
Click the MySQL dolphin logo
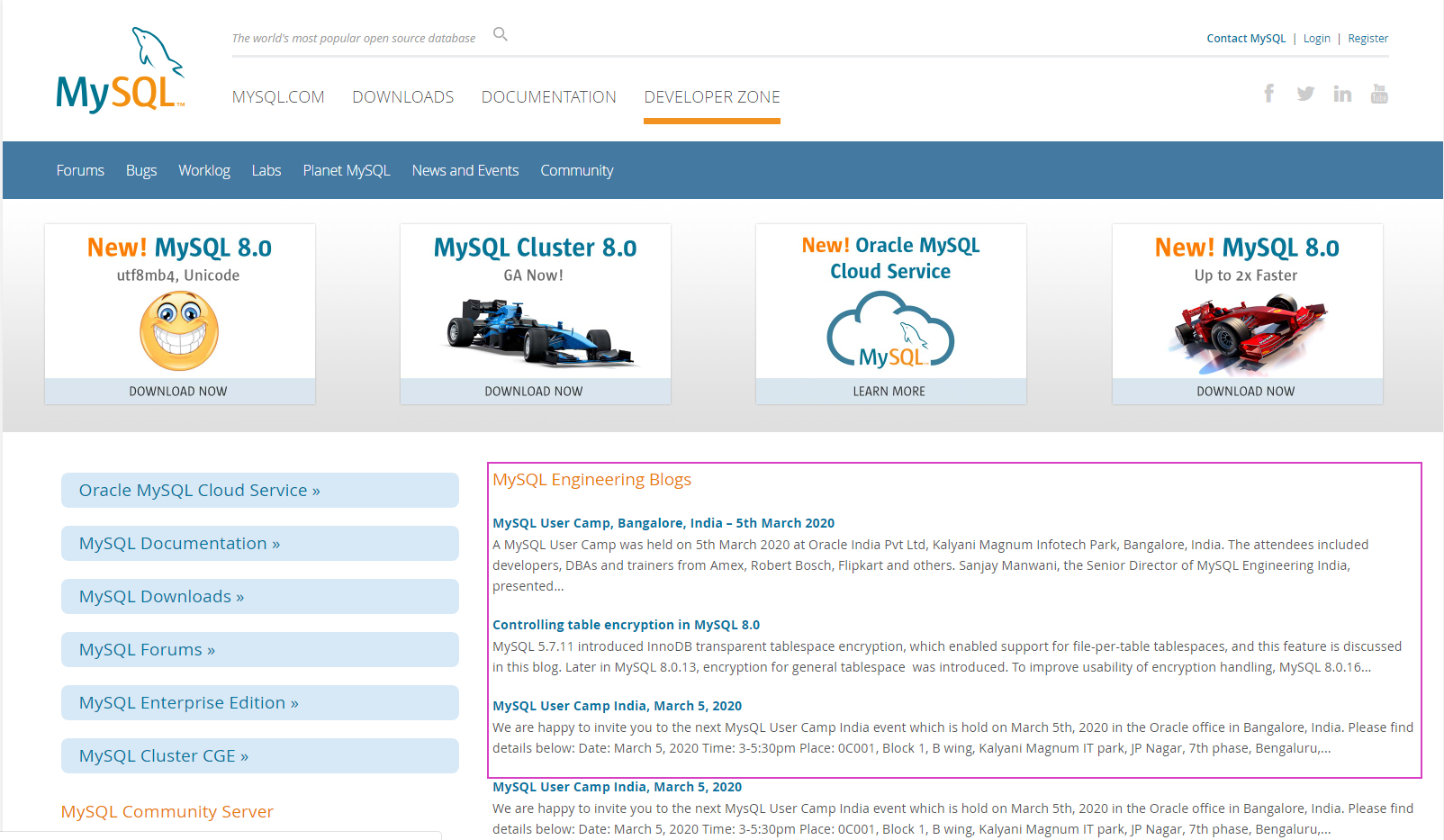click(121, 70)
